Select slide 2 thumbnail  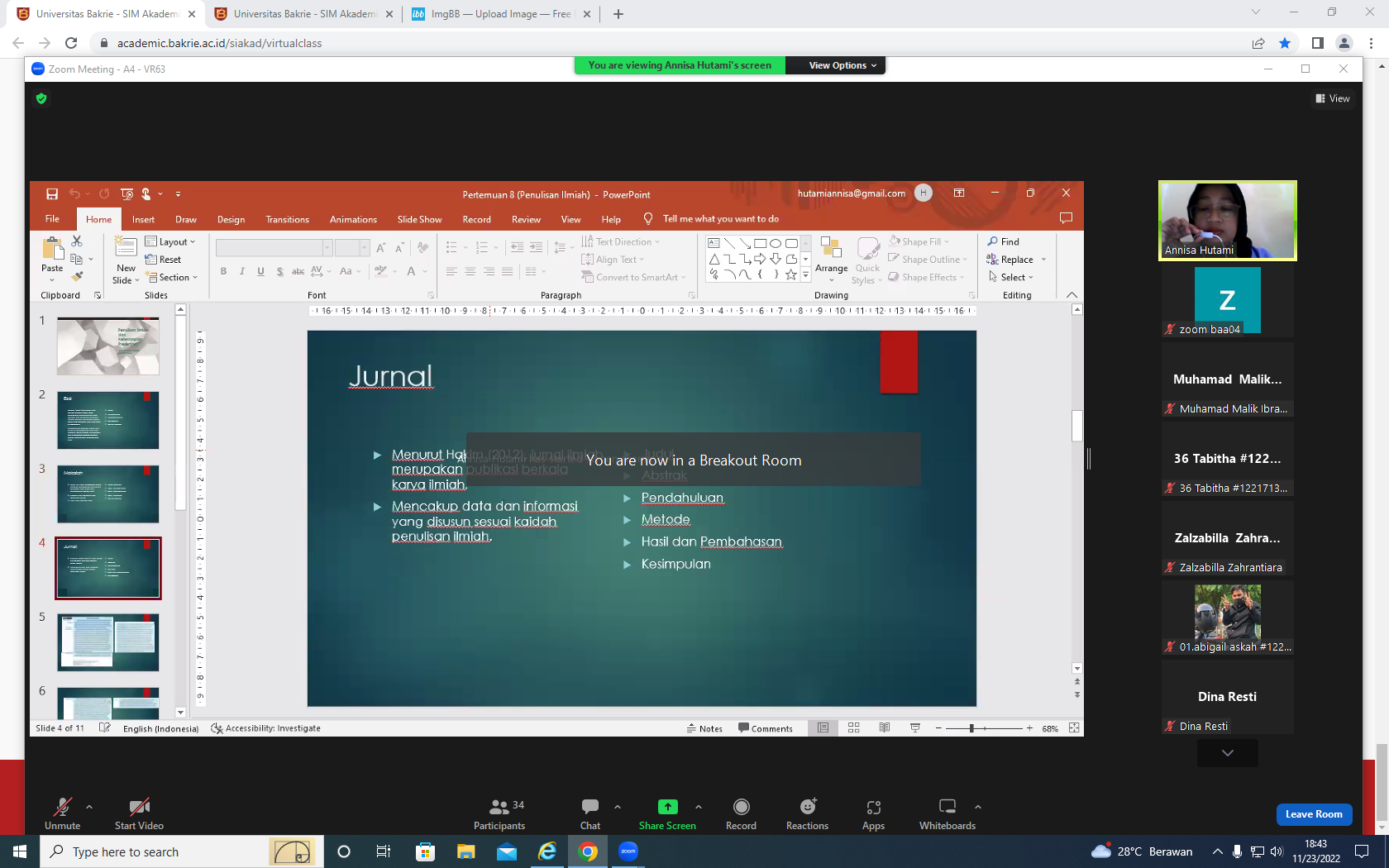[108, 420]
